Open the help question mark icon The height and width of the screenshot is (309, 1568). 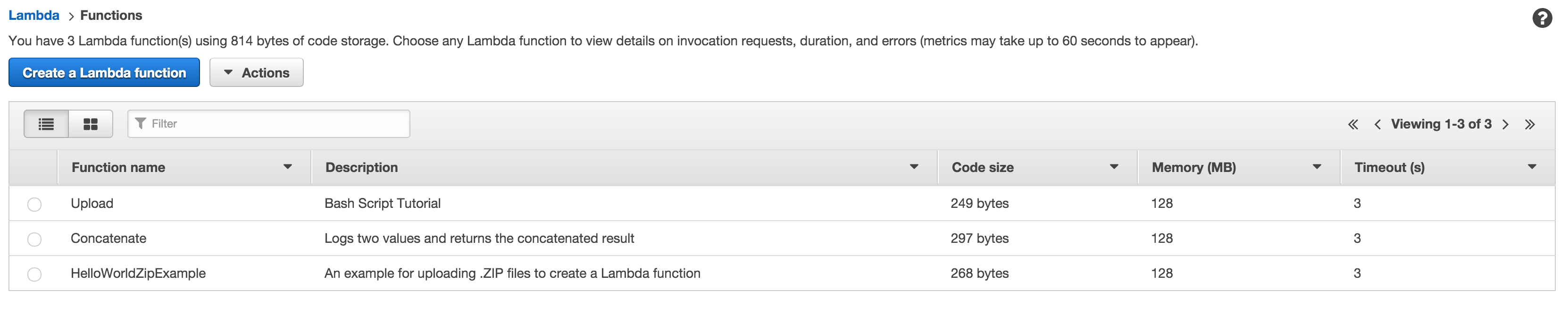pos(1543,18)
